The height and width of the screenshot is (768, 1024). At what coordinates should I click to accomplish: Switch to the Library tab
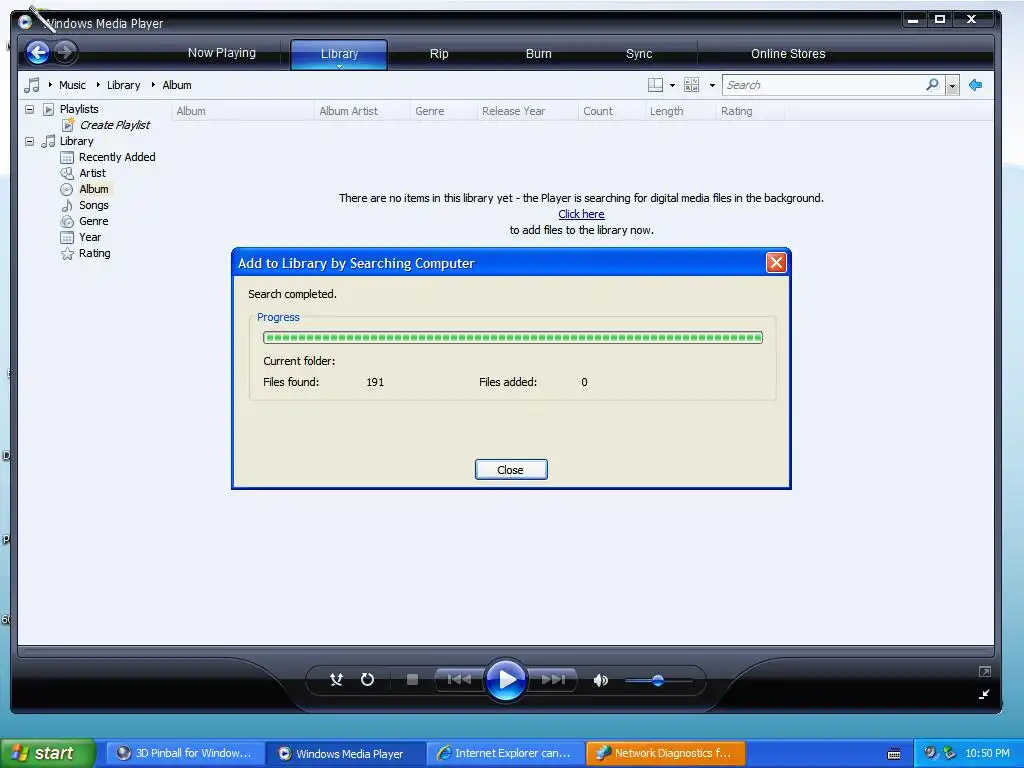(x=339, y=54)
